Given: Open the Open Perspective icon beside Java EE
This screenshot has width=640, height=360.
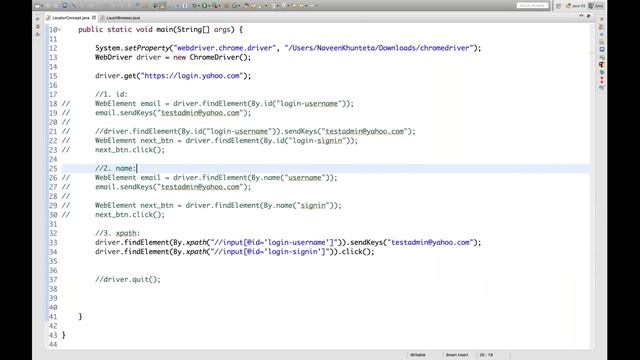Looking at the screenshot, I should (558, 6).
